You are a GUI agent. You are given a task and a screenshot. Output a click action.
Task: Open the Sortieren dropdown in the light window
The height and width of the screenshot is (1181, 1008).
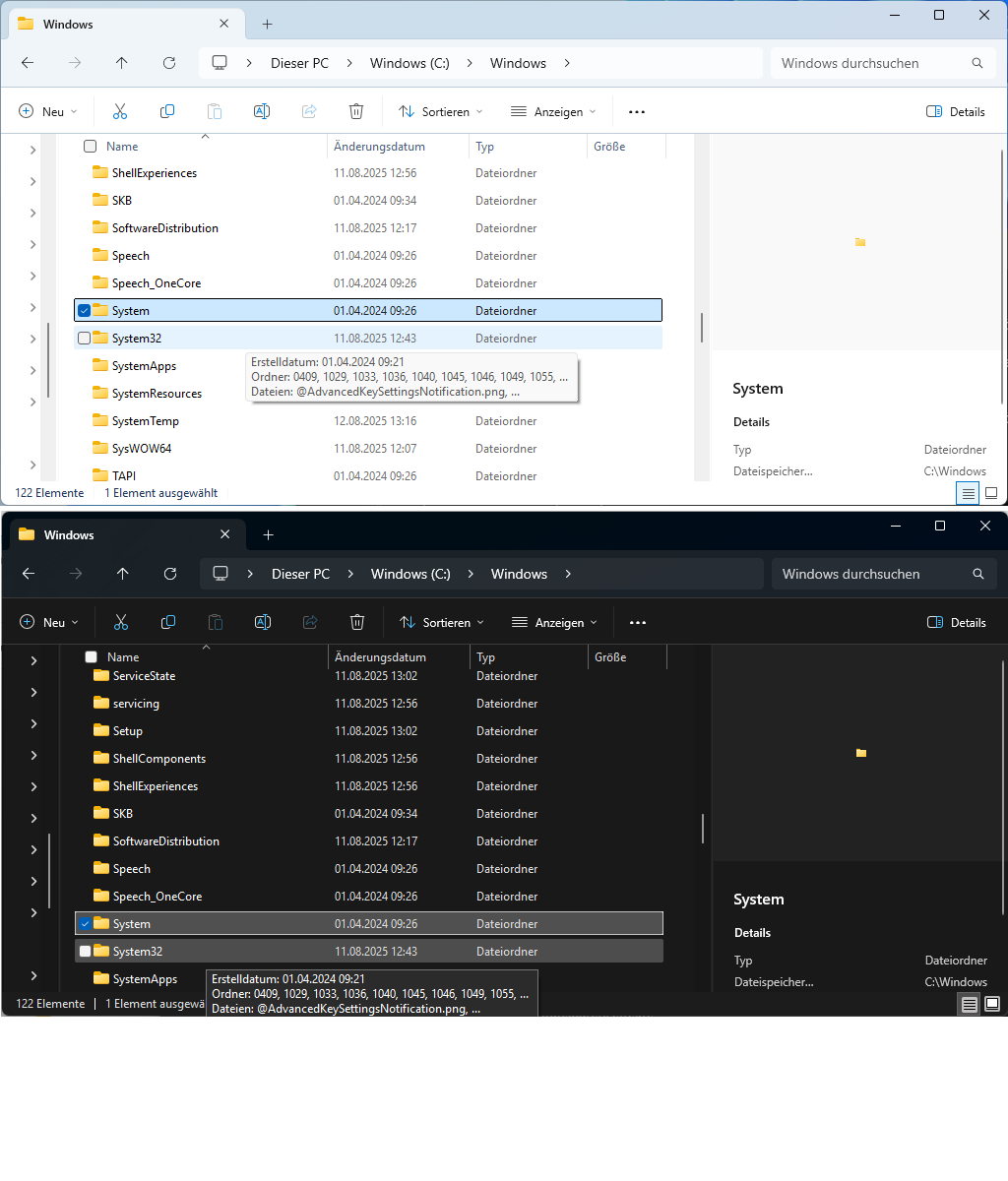click(x=441, y=111)
